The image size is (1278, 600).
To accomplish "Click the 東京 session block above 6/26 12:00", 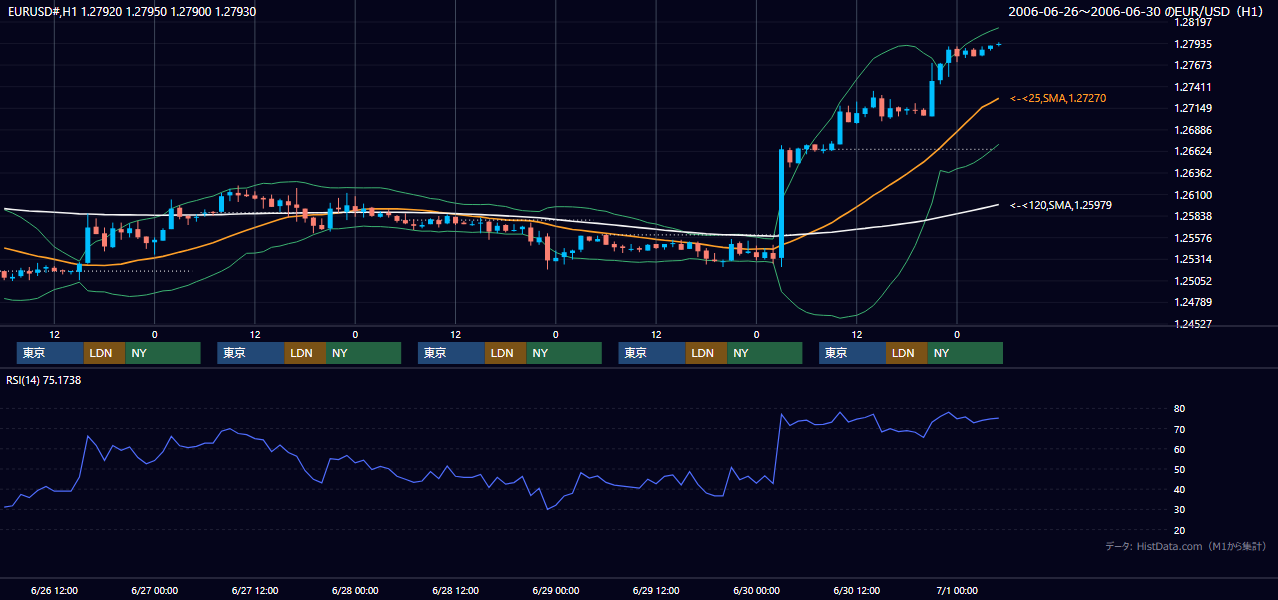I will (x=50, y=353).
